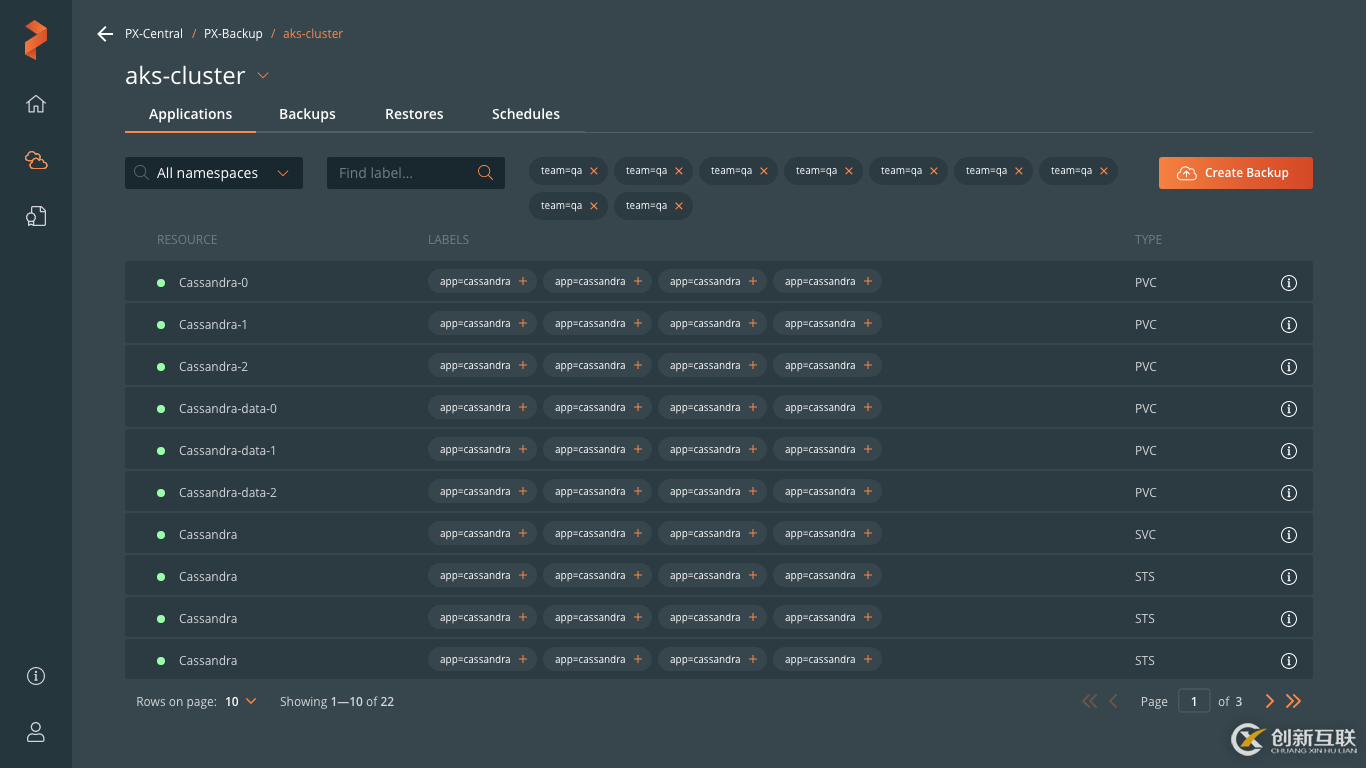Select the Cassandra-data-0 resource name

point(228,409)
